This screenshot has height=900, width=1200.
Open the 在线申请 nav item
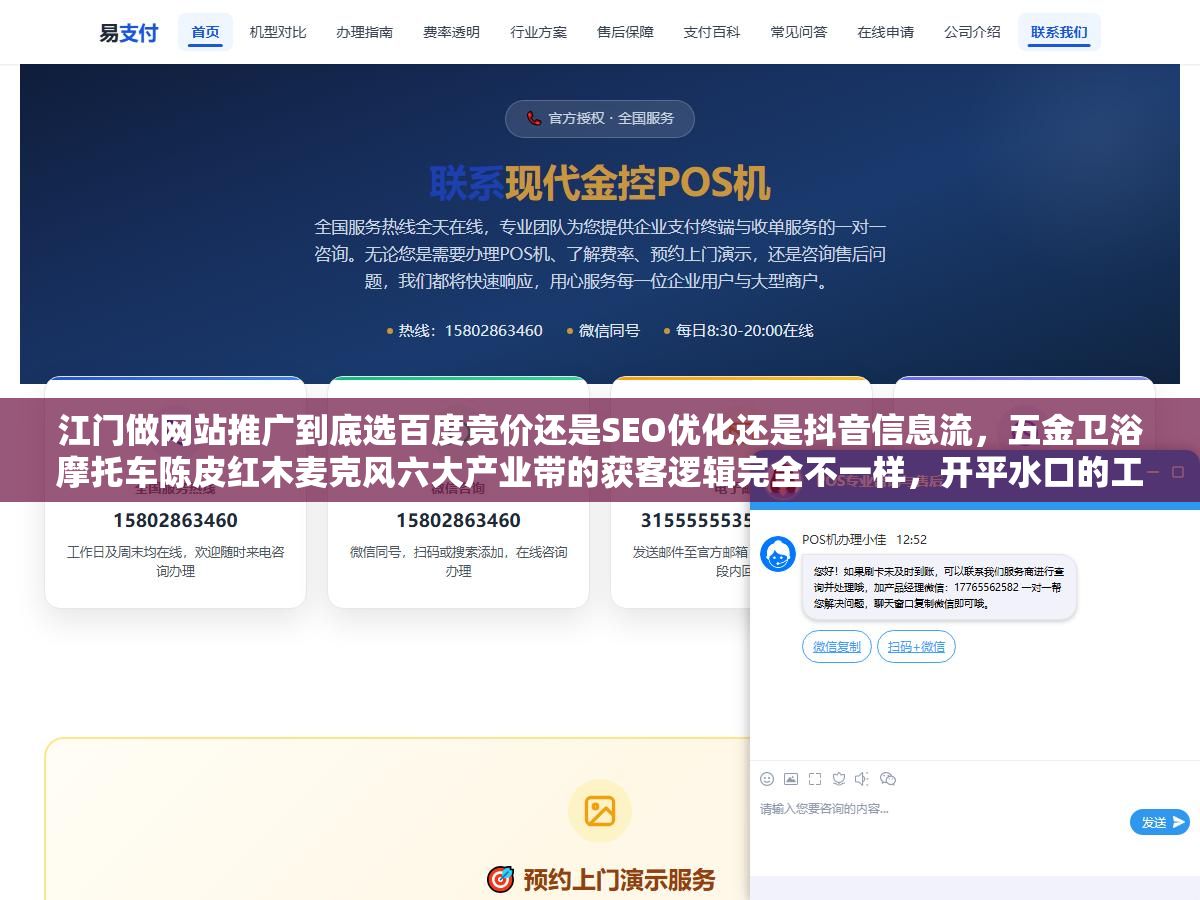point(885,32)
